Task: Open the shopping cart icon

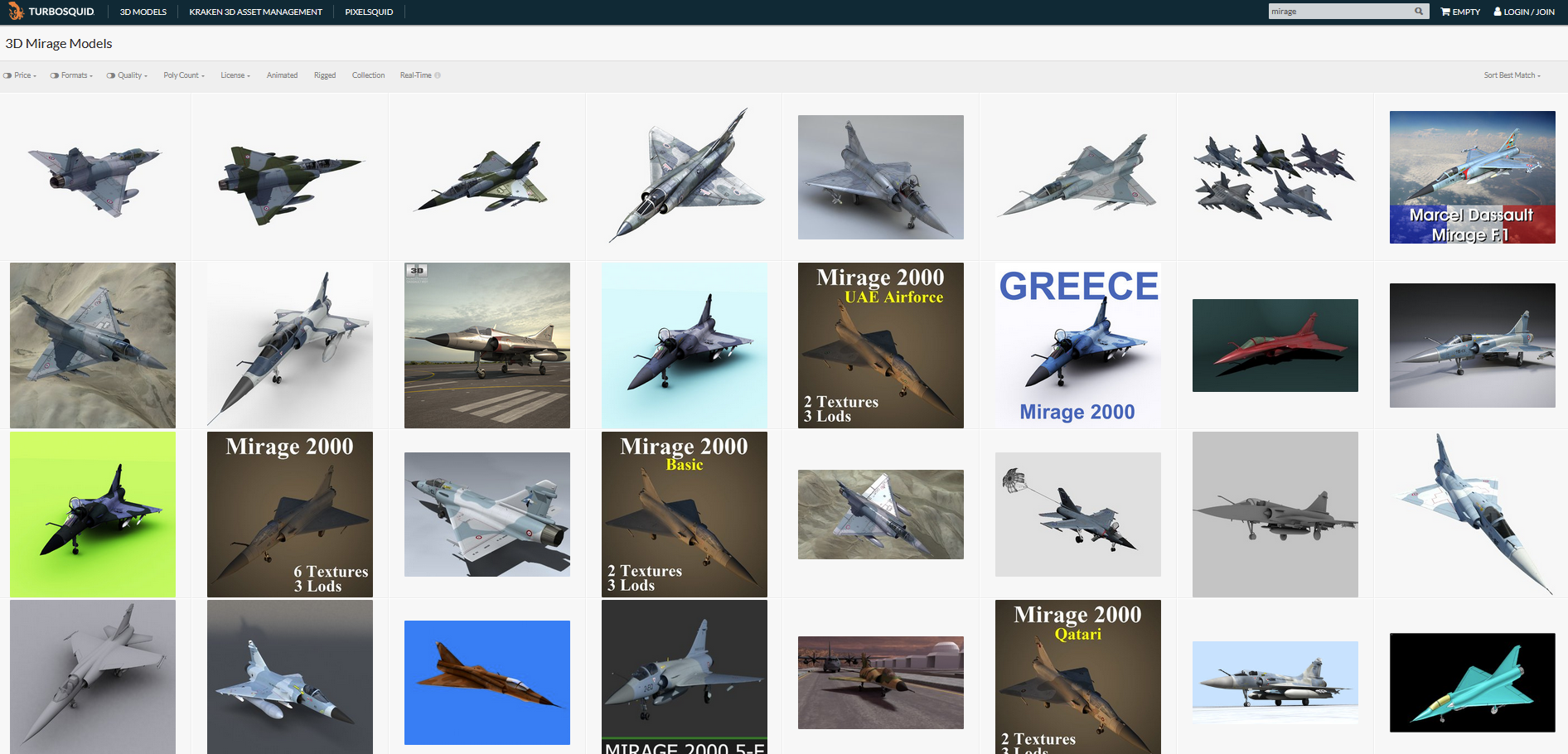Action: pyautogui.click(x=1445, y=12)
